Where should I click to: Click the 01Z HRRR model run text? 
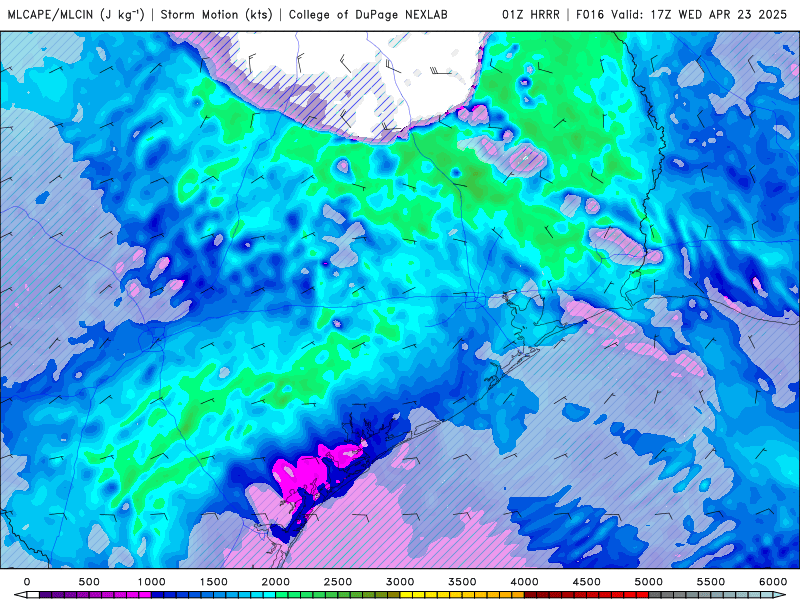[x=531, y=14]
